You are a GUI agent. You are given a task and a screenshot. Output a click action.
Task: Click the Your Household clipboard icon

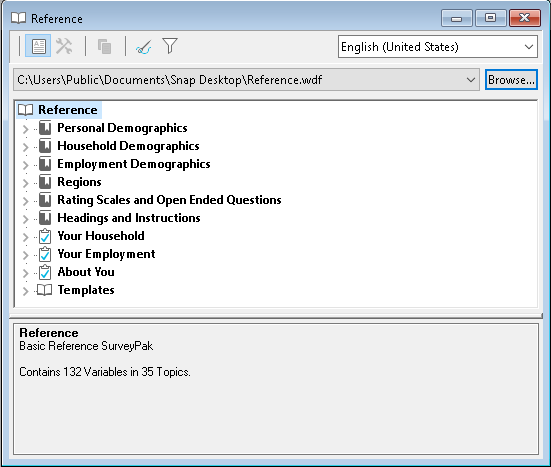click(x=45, y=236)
